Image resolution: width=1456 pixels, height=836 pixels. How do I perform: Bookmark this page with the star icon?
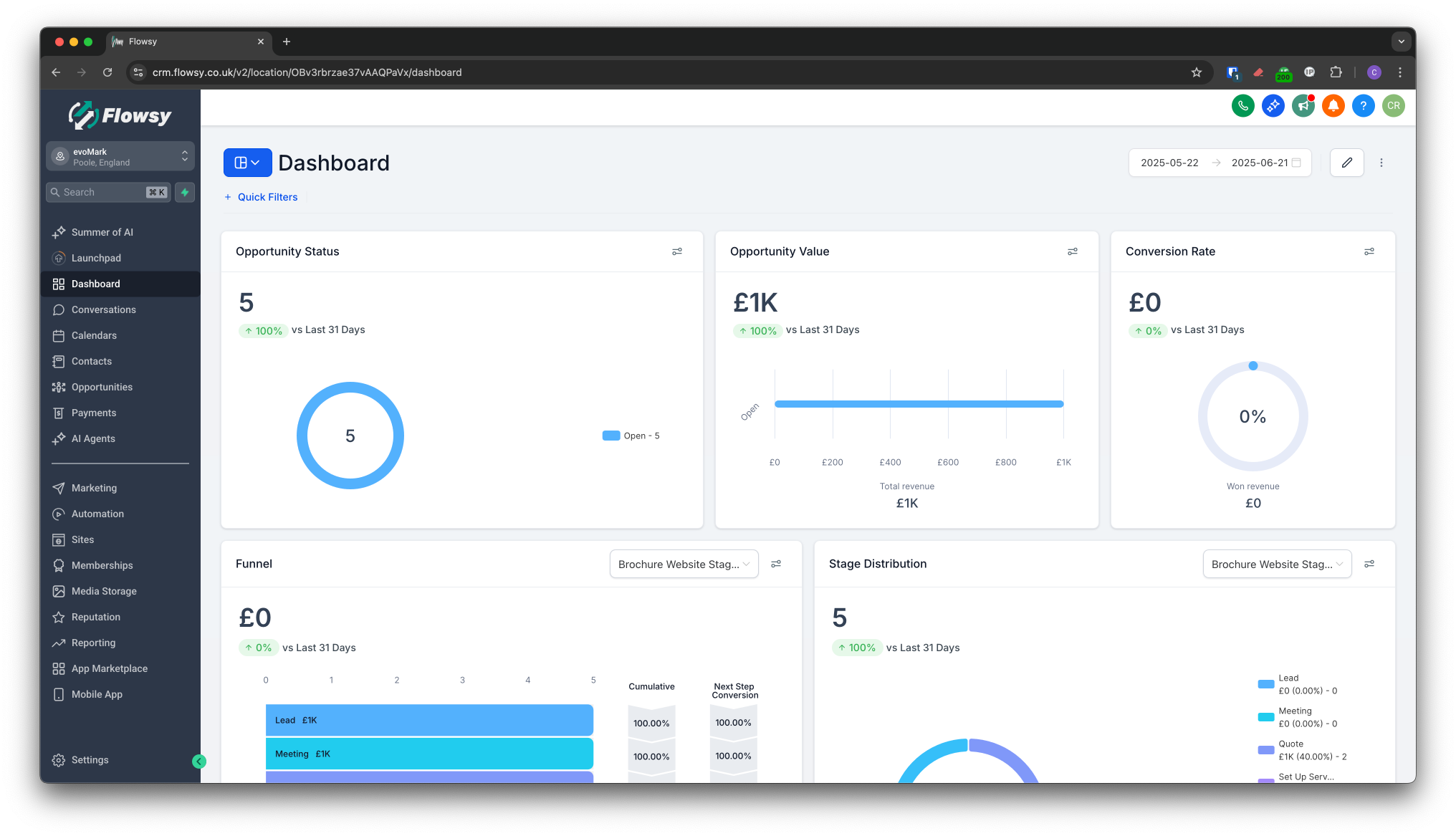pos(1197,72)
